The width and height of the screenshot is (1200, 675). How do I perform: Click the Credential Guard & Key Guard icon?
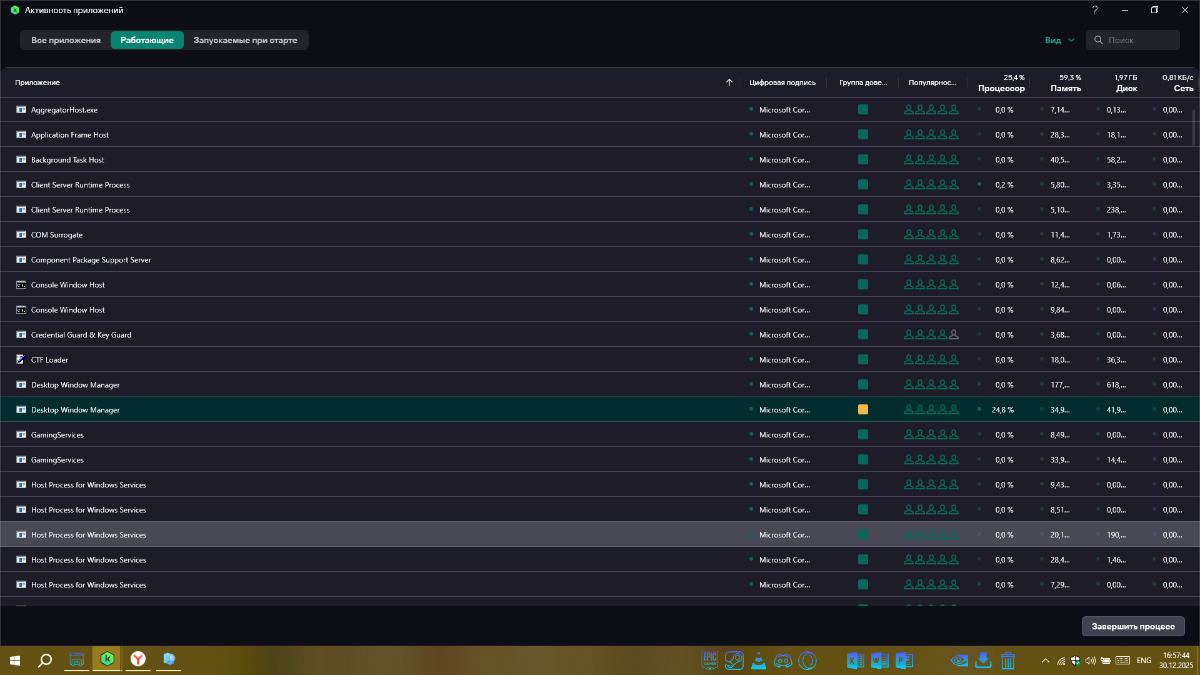[x=21, y=335]
